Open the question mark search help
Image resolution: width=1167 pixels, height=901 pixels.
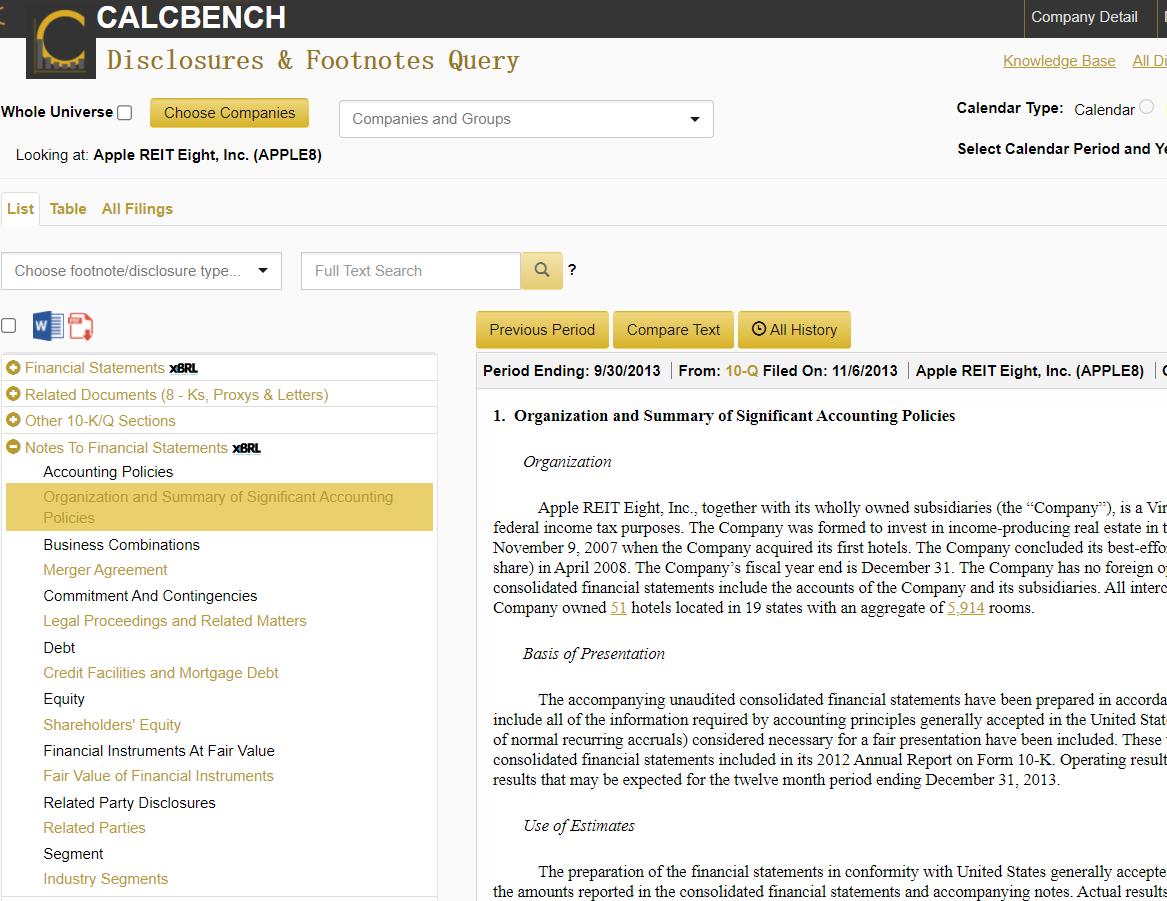point(572,270)
